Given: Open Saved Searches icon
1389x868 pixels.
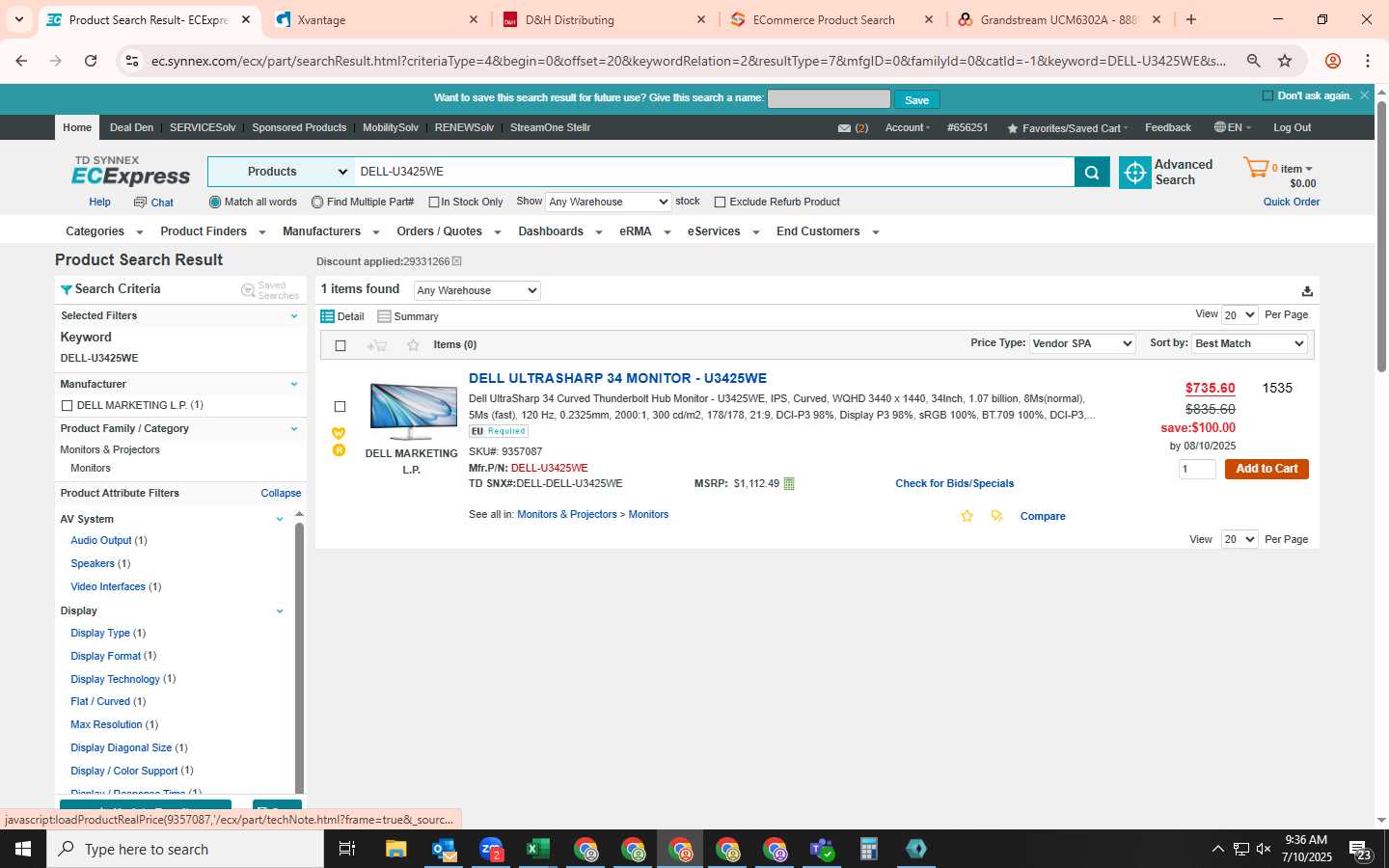Looking at the screenshot, I should point(248,290).
